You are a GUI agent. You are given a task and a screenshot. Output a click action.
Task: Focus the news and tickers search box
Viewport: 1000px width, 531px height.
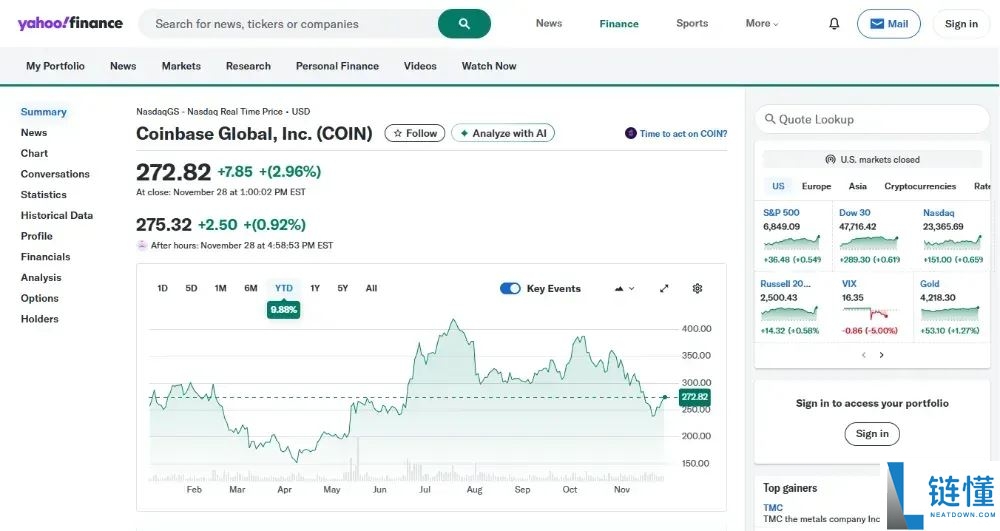[288, 24]
